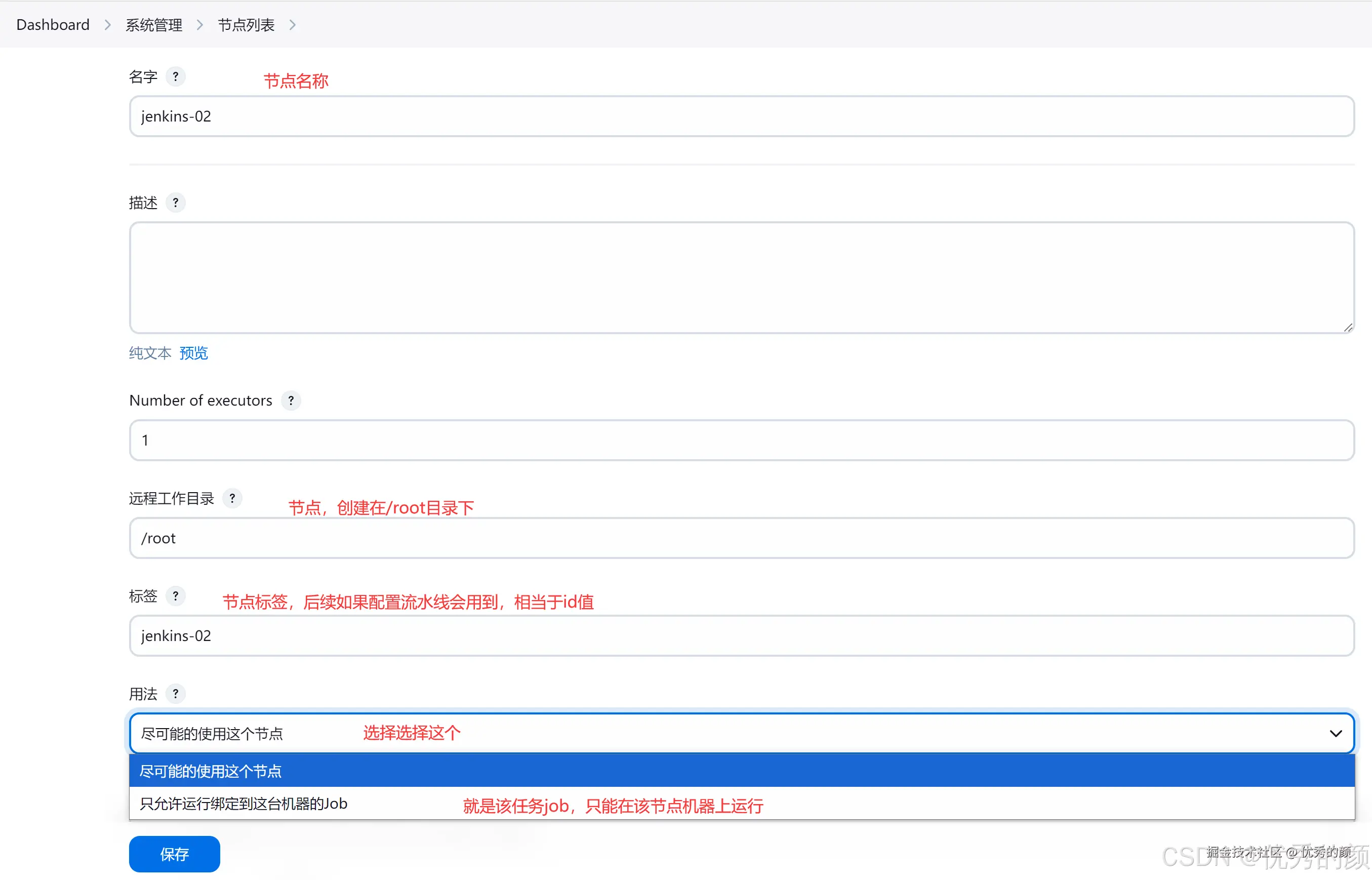Open 系统管理 breadcrumb

click(x=153, y=25)
